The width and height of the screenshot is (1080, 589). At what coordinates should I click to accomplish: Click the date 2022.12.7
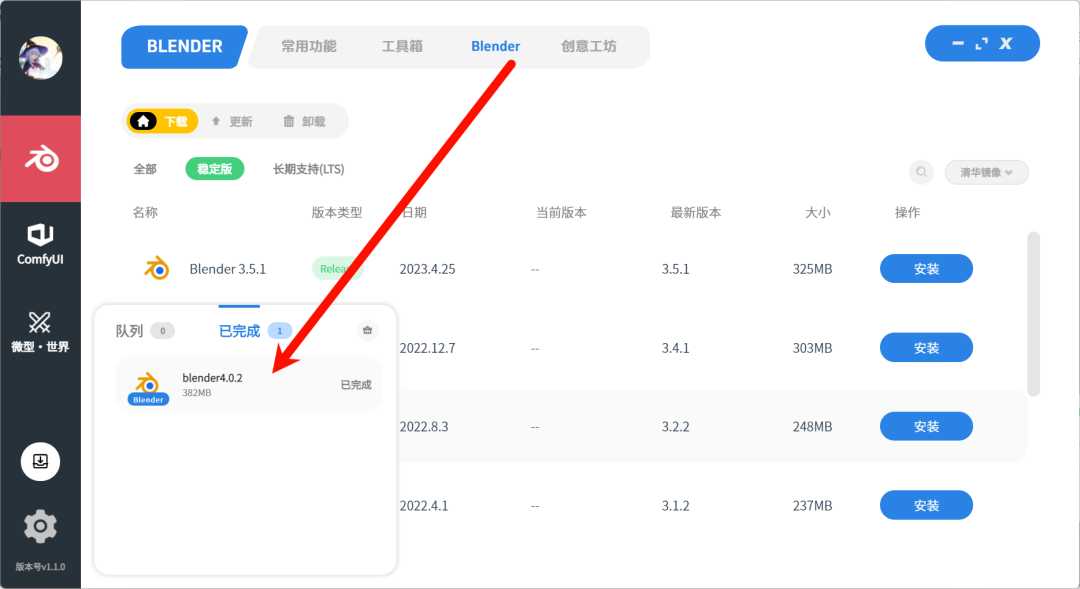[x=427, y=348]
